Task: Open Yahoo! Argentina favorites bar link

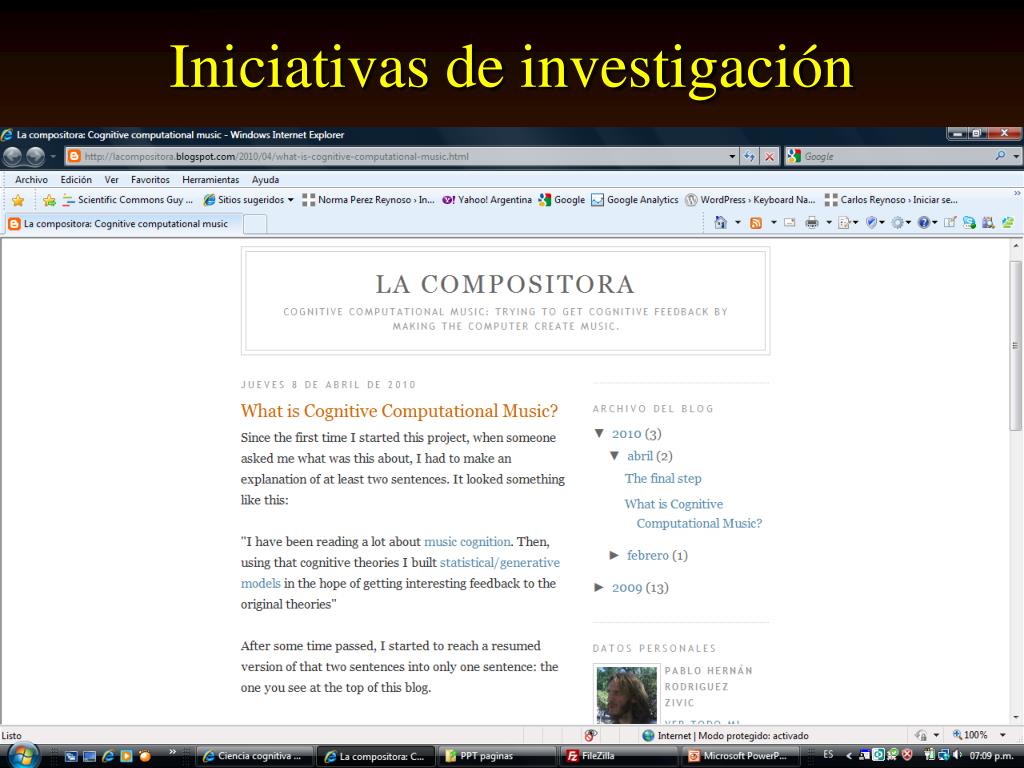Action: 487,200
